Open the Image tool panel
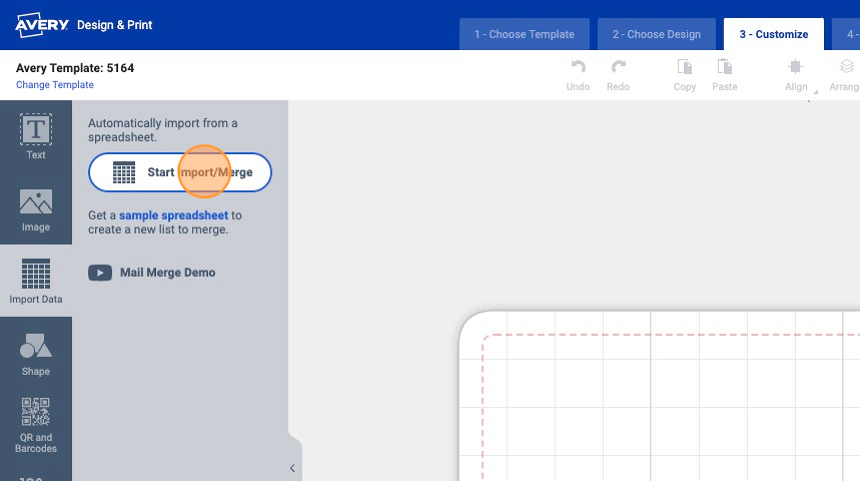This screenshot has width=860, height=481. [x=36, y=208]
